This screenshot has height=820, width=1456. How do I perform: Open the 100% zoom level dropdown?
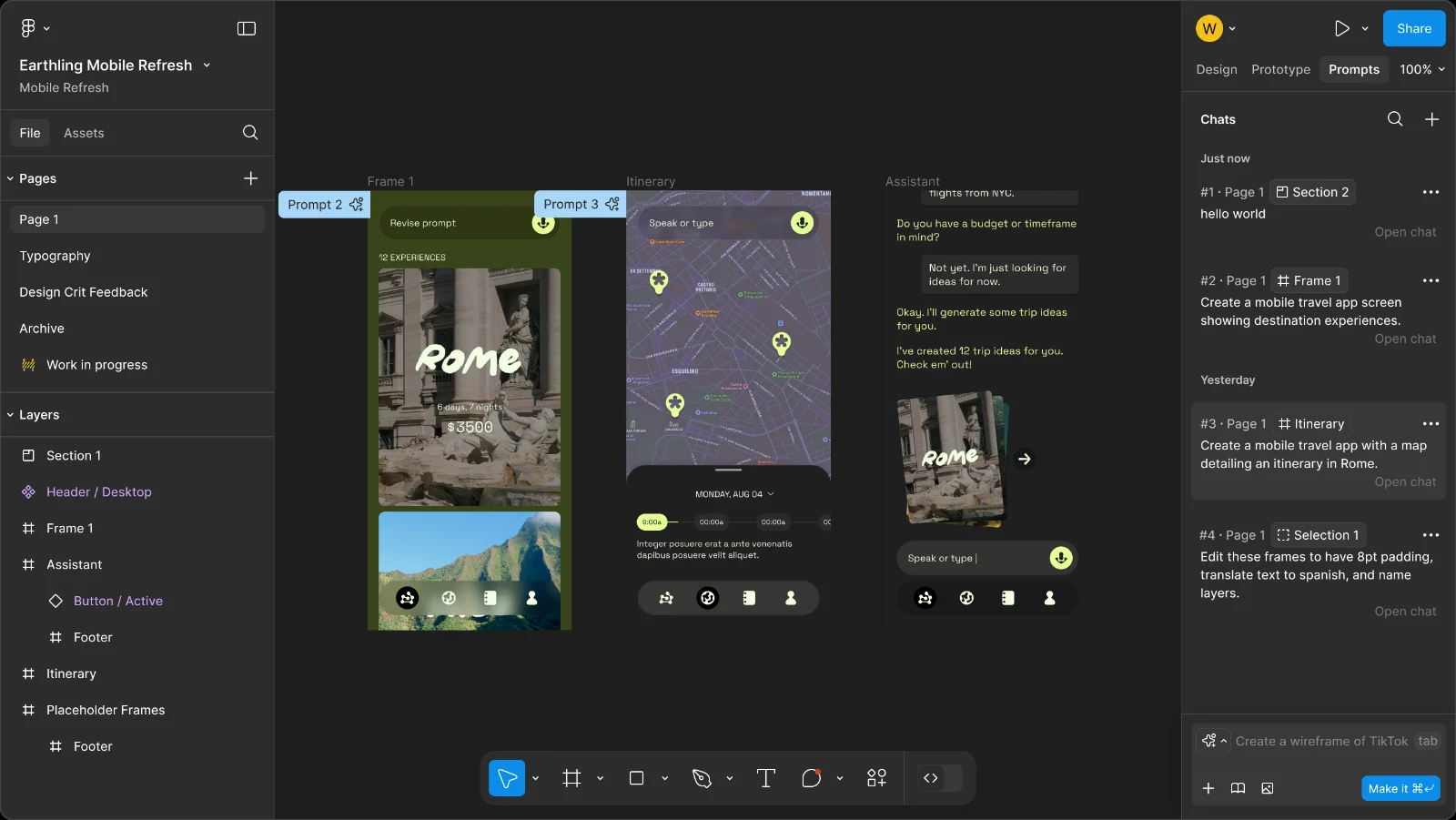[x=1422, y=69]
